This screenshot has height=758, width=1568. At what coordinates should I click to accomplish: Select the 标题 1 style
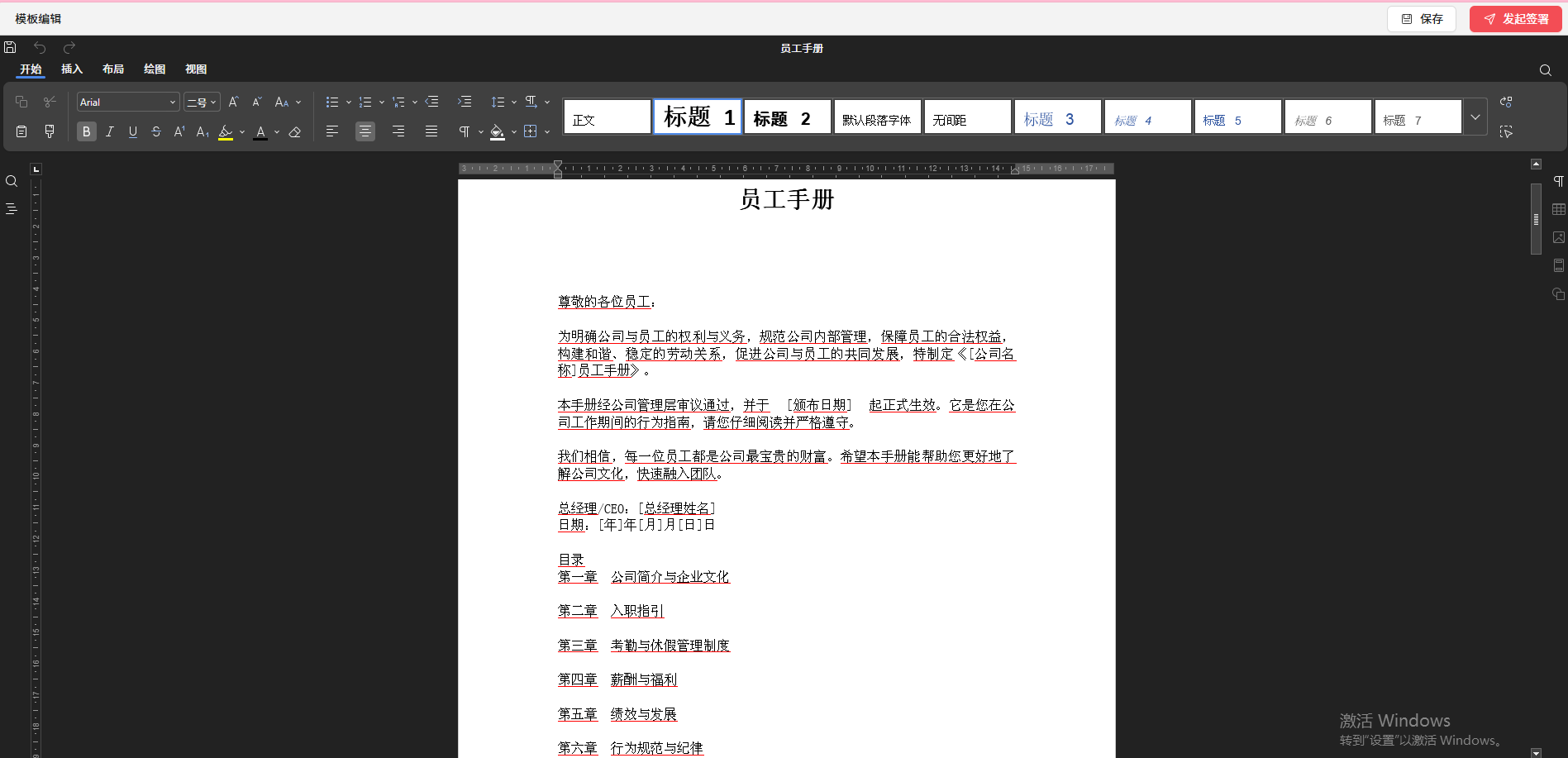pyautogui.click(x=698, y=117)
